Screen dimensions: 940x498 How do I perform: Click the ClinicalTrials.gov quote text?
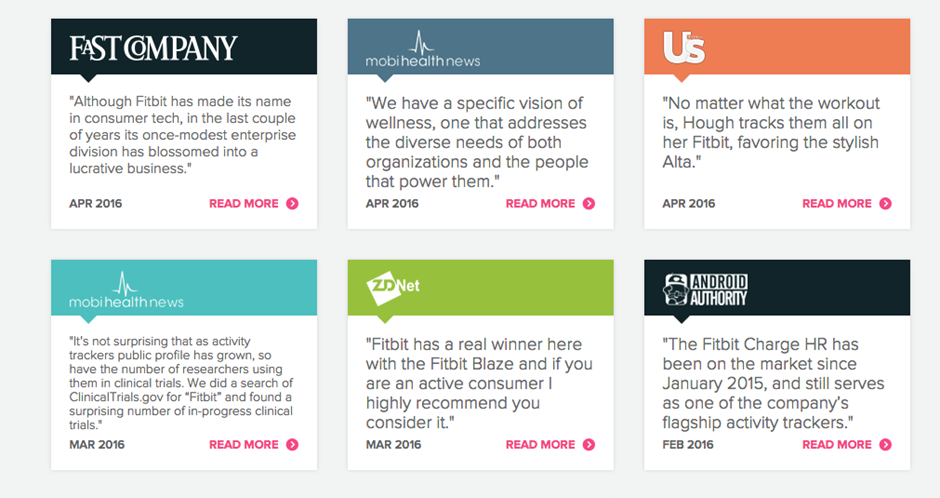182,383
